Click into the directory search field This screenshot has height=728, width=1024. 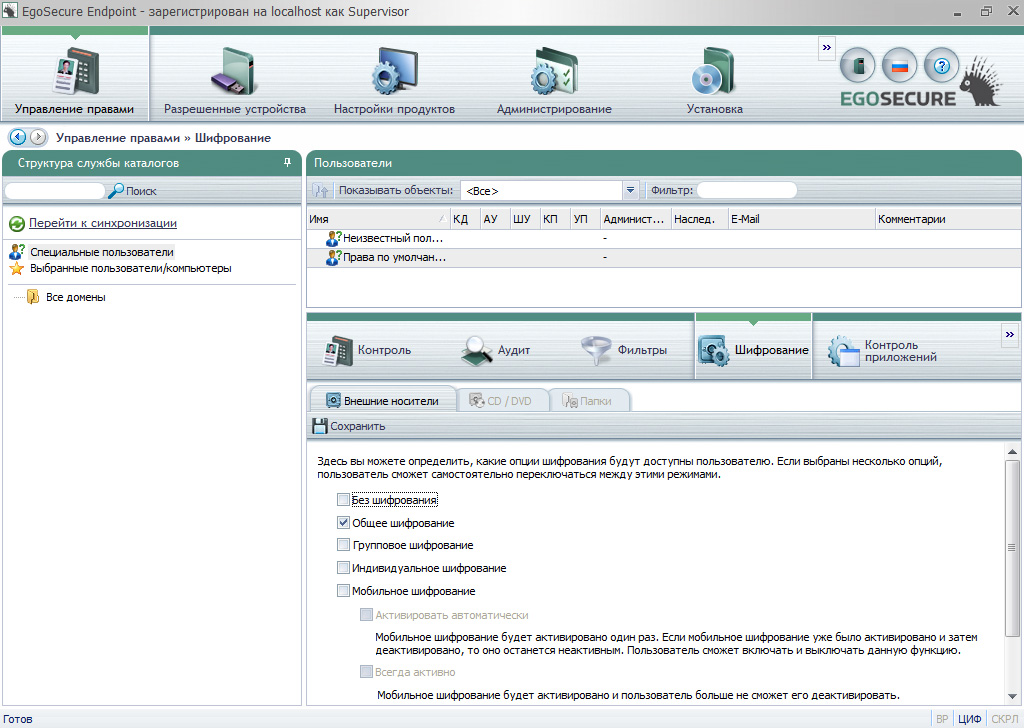tap(55, 191)
